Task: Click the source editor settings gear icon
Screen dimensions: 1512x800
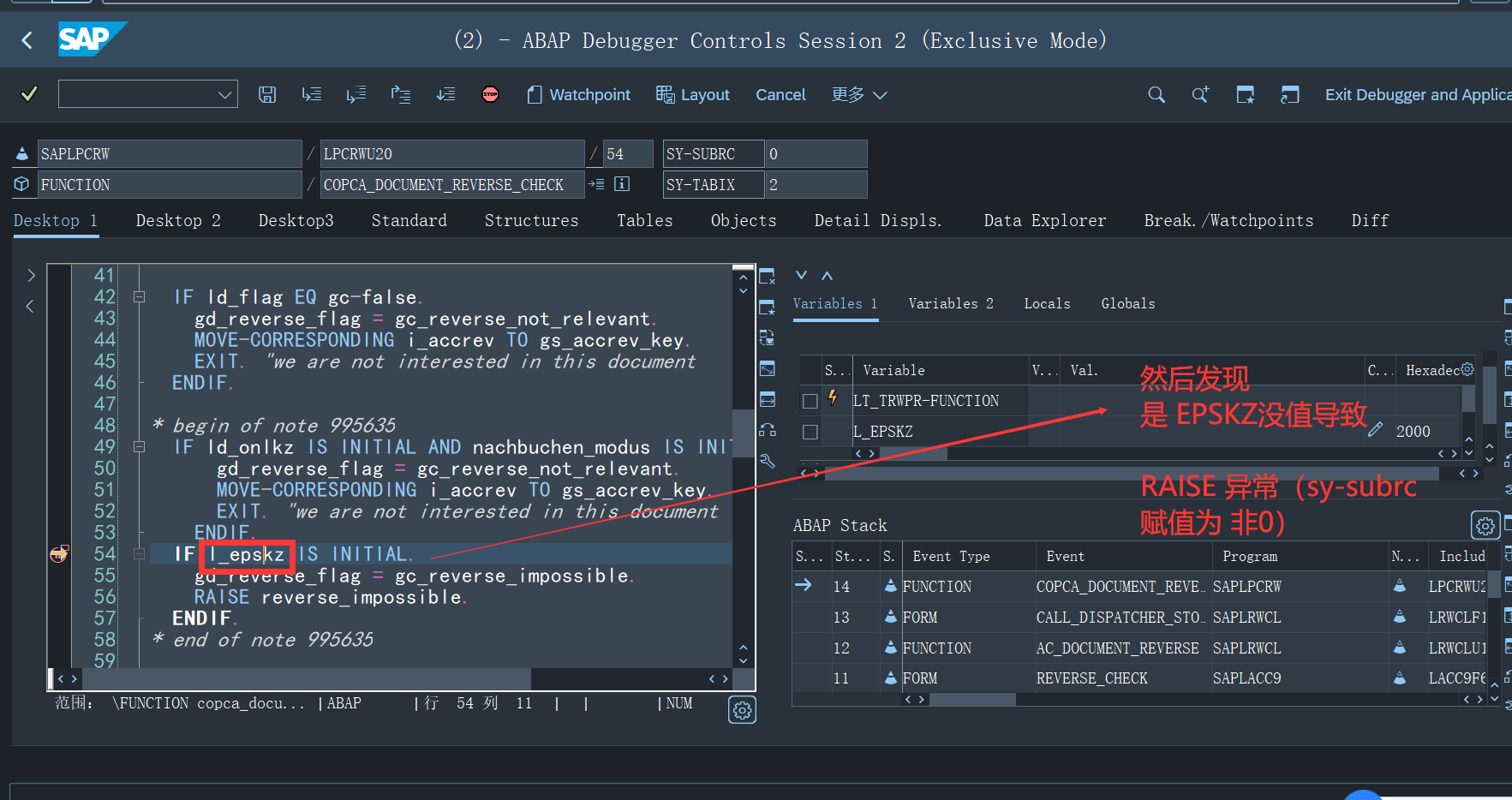Action: click(742, 710)
